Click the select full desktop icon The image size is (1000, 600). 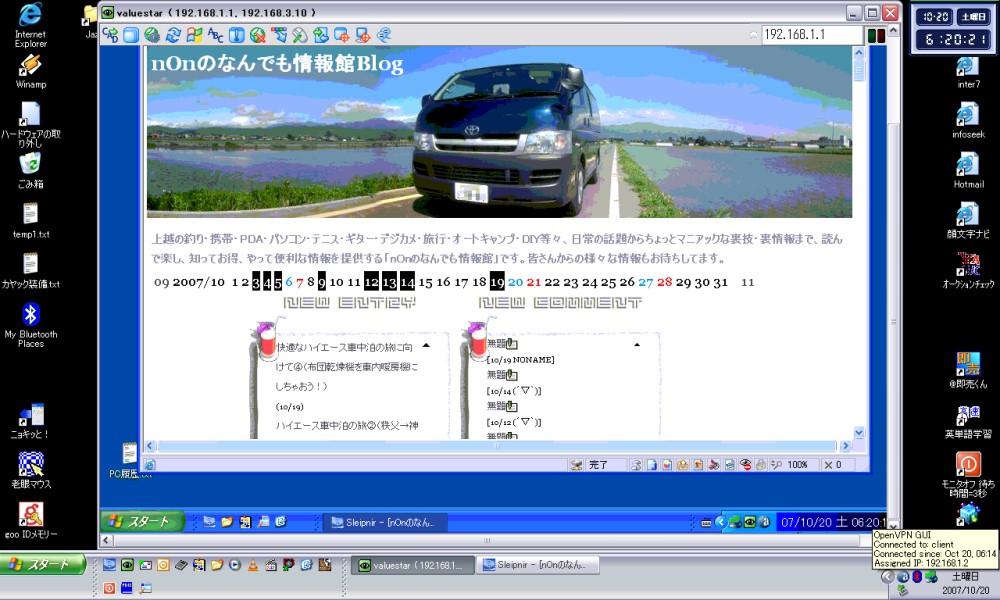point(363,34)
